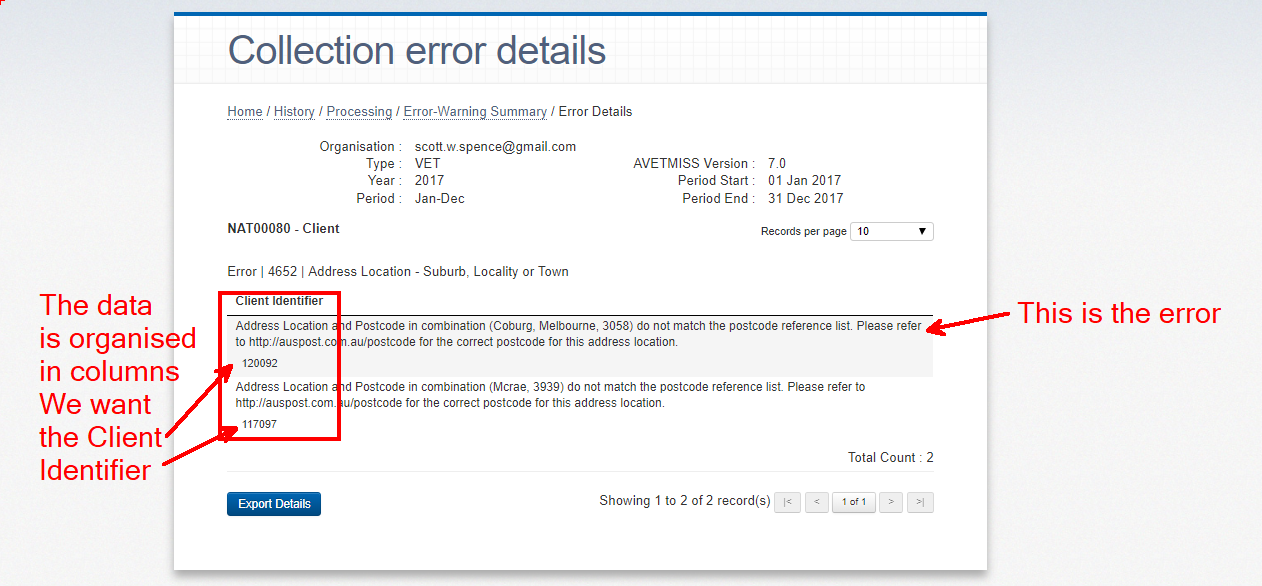This screenshot has height=586, width=1262.
Task: Click the AVETMISS Version 7.0 value
Action: click(777, 164)
